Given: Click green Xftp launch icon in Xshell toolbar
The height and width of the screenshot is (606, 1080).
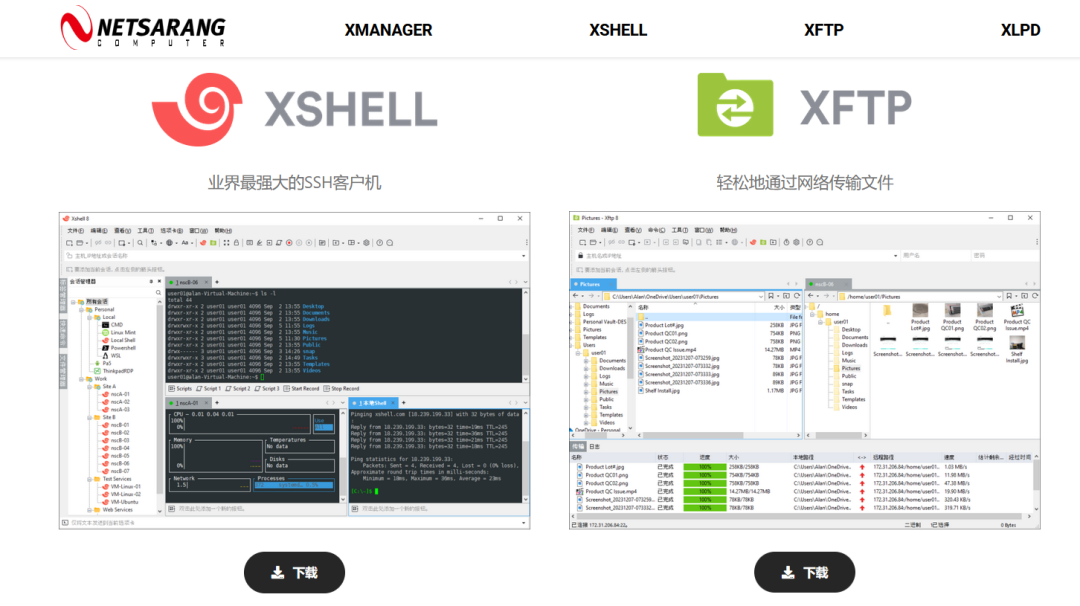Looking at the screenshot, I should point(214,243).
